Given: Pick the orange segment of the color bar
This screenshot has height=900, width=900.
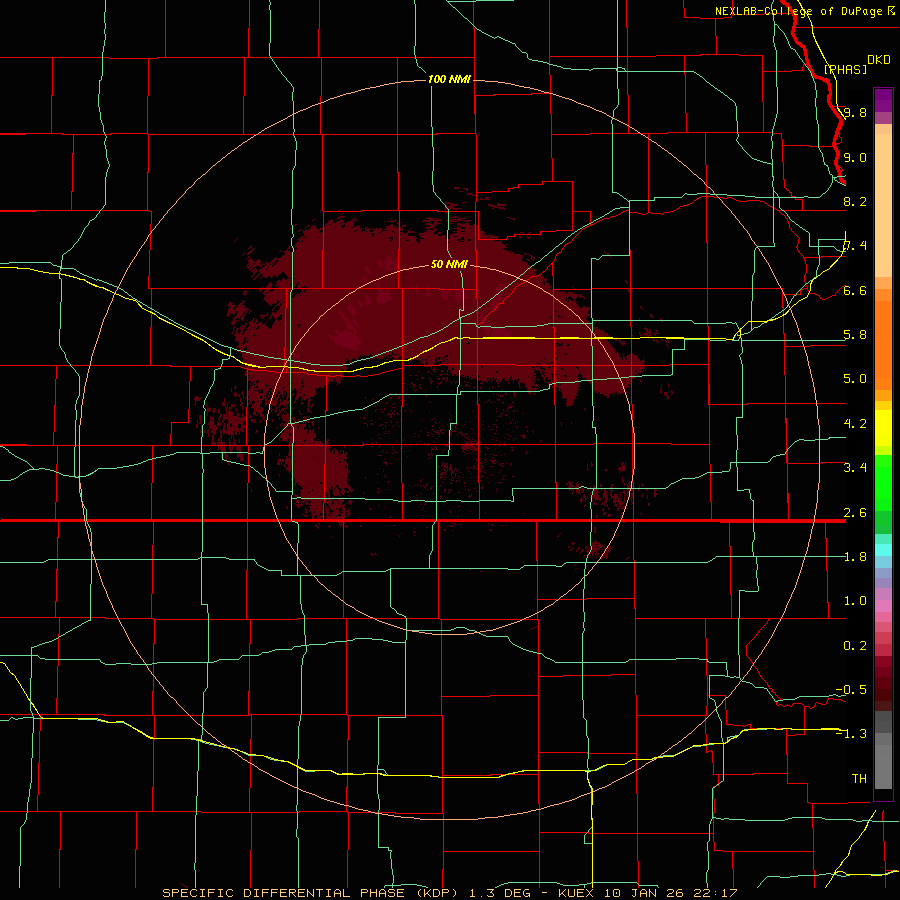Looking at the screenshot, I should [x=883, y=345].
